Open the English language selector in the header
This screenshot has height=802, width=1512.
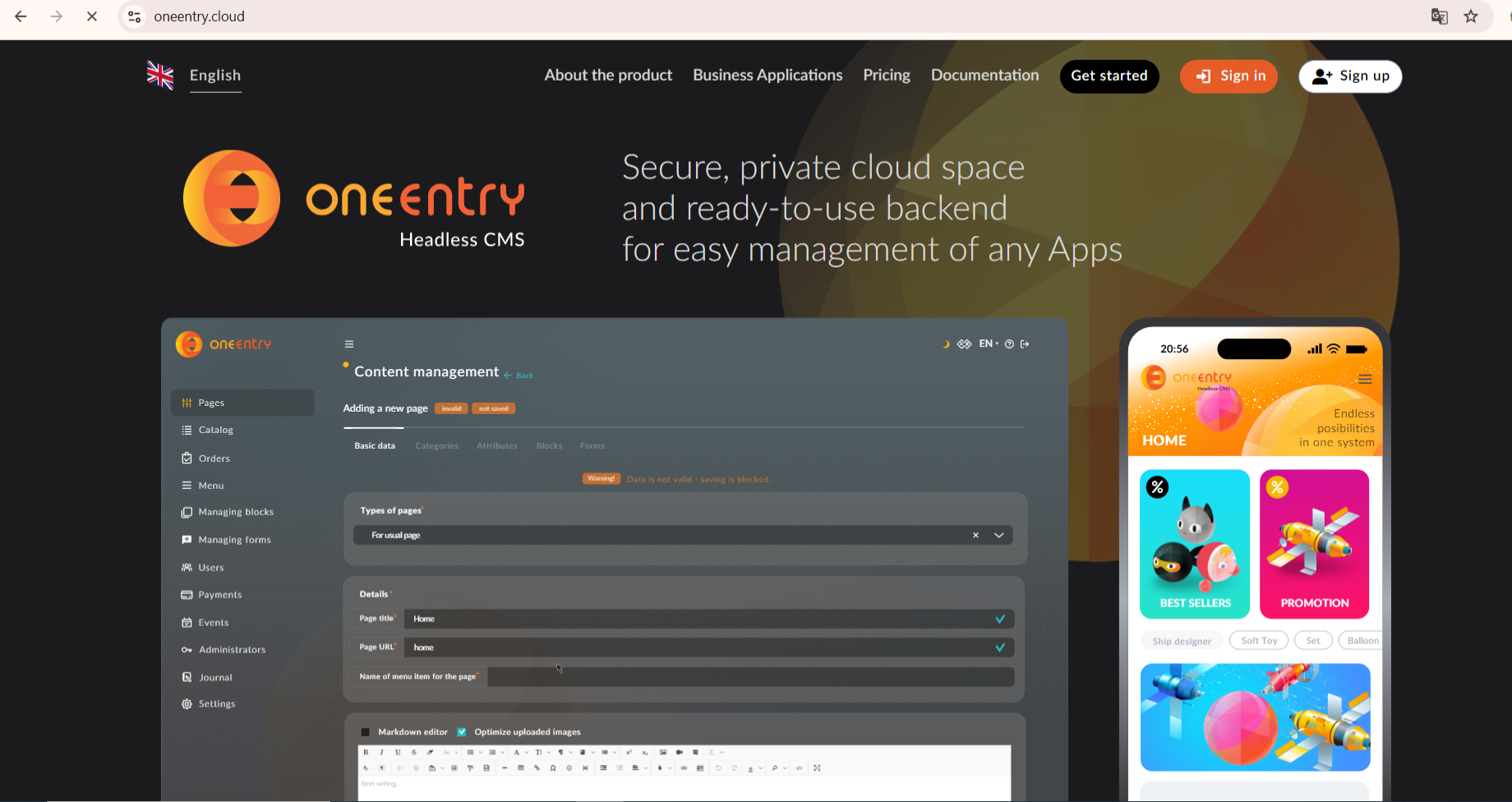coord(214,75)
